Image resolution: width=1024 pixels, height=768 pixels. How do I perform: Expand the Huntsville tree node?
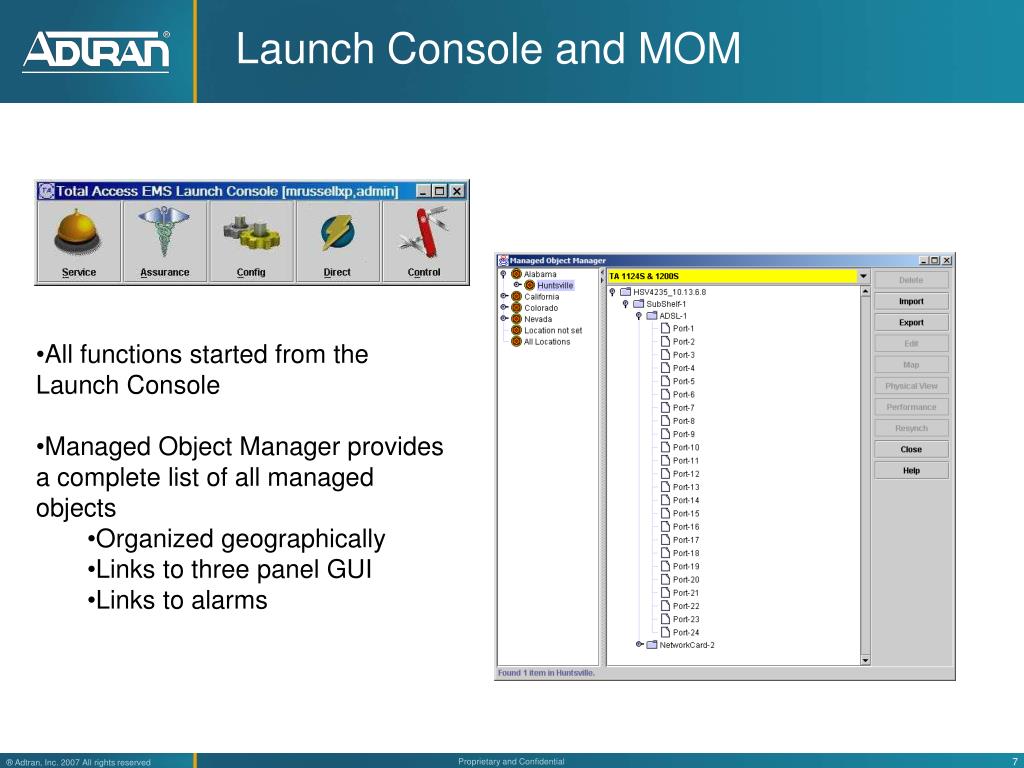click(x=517, y=285)
